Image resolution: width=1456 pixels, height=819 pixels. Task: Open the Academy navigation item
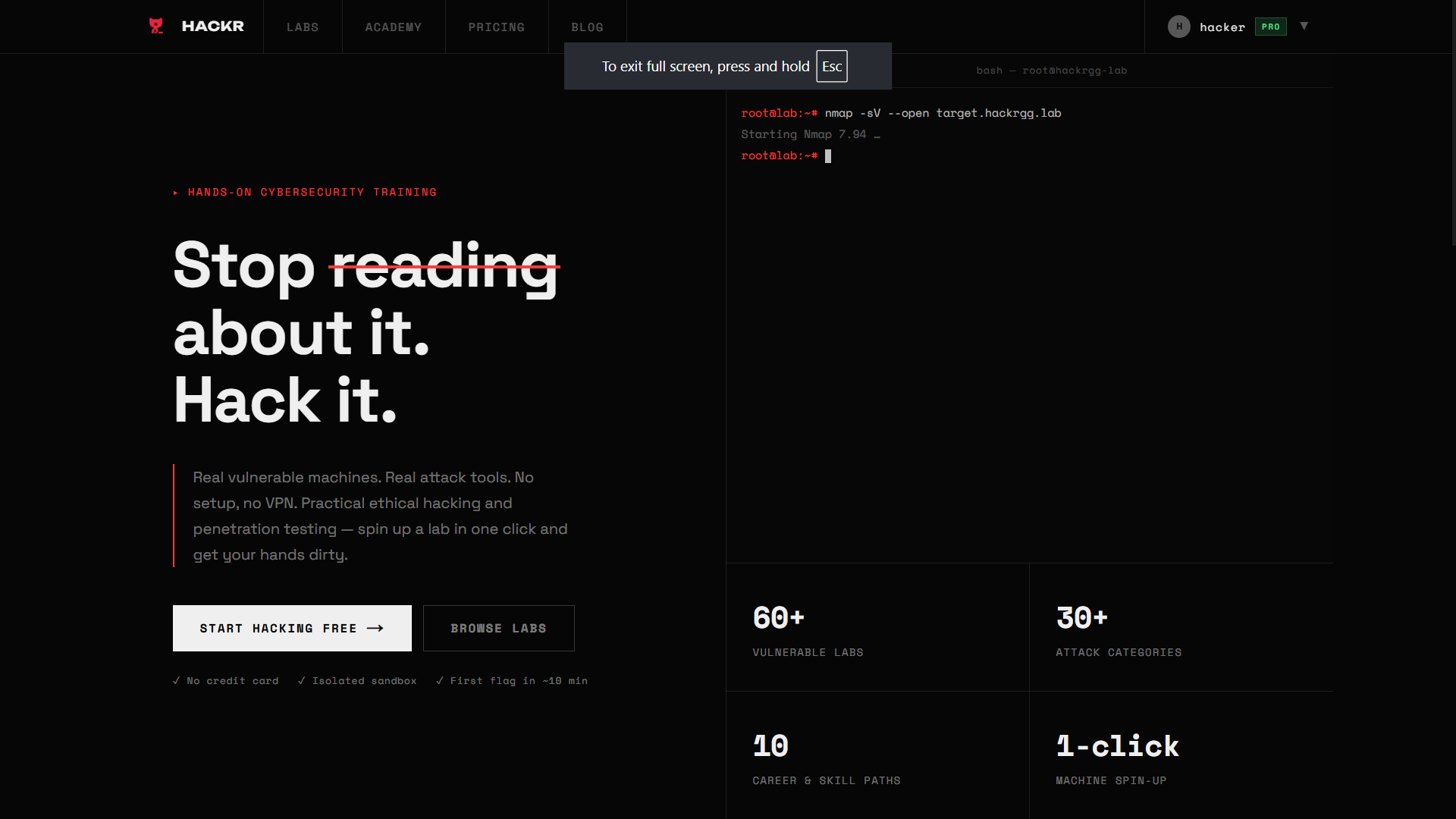[x=393, y=27]
